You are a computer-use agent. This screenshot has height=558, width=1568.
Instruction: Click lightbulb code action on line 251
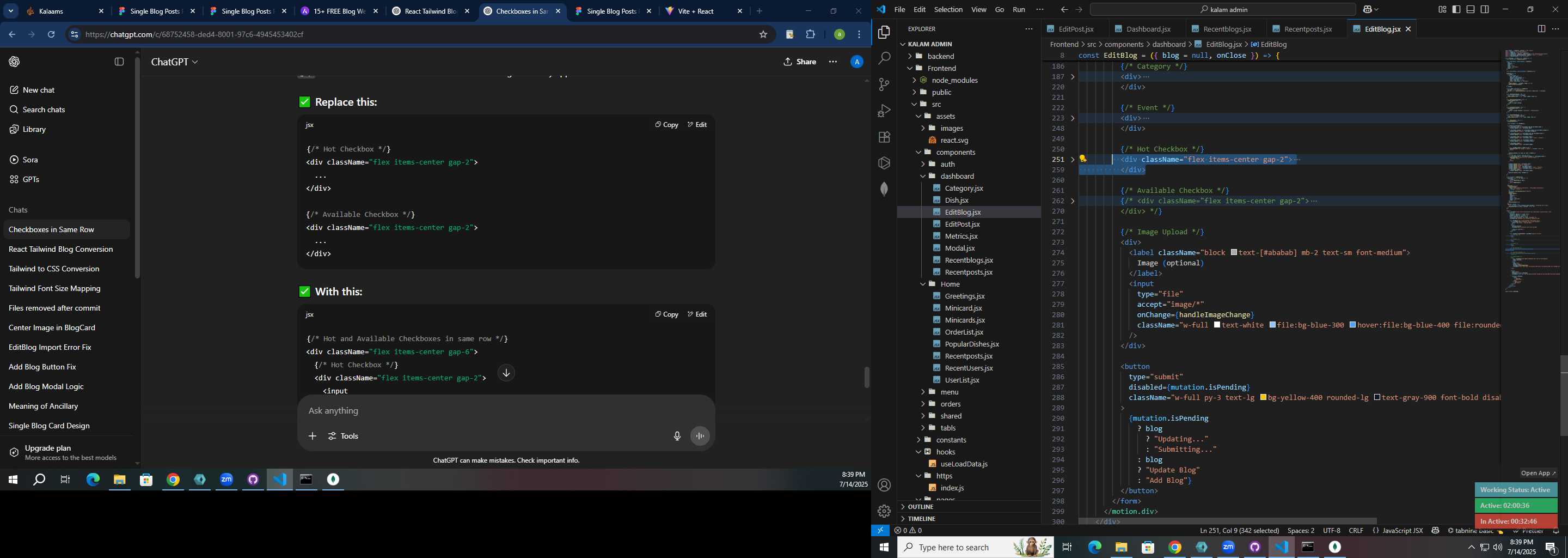[1083, 159]
